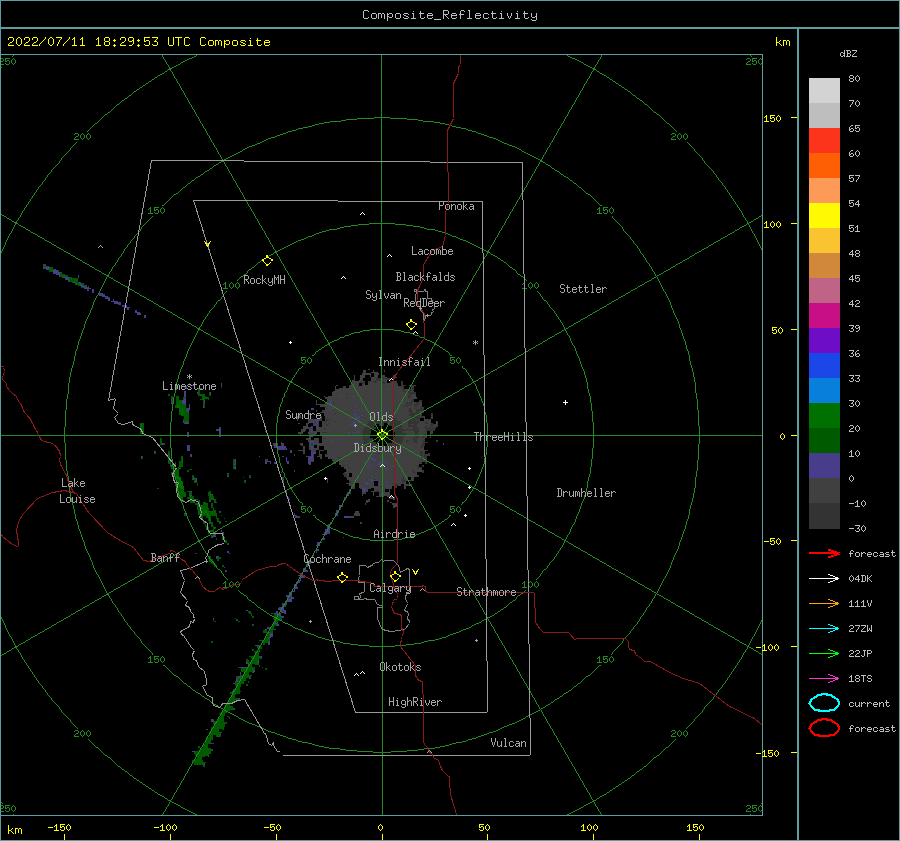This screenshot has width=900, height=841.
Task: Click the Lacombe town label
Action: (x=432, y=251)
